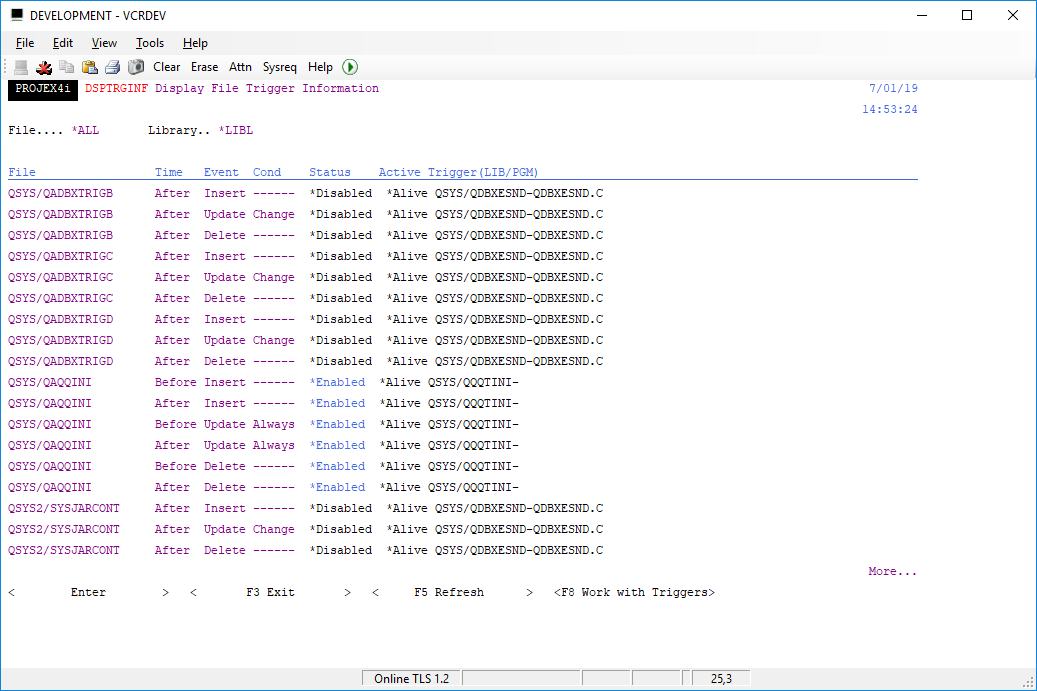Click the *ALL value in File field
Screen dimensions: 1037x691
[85, 130]
